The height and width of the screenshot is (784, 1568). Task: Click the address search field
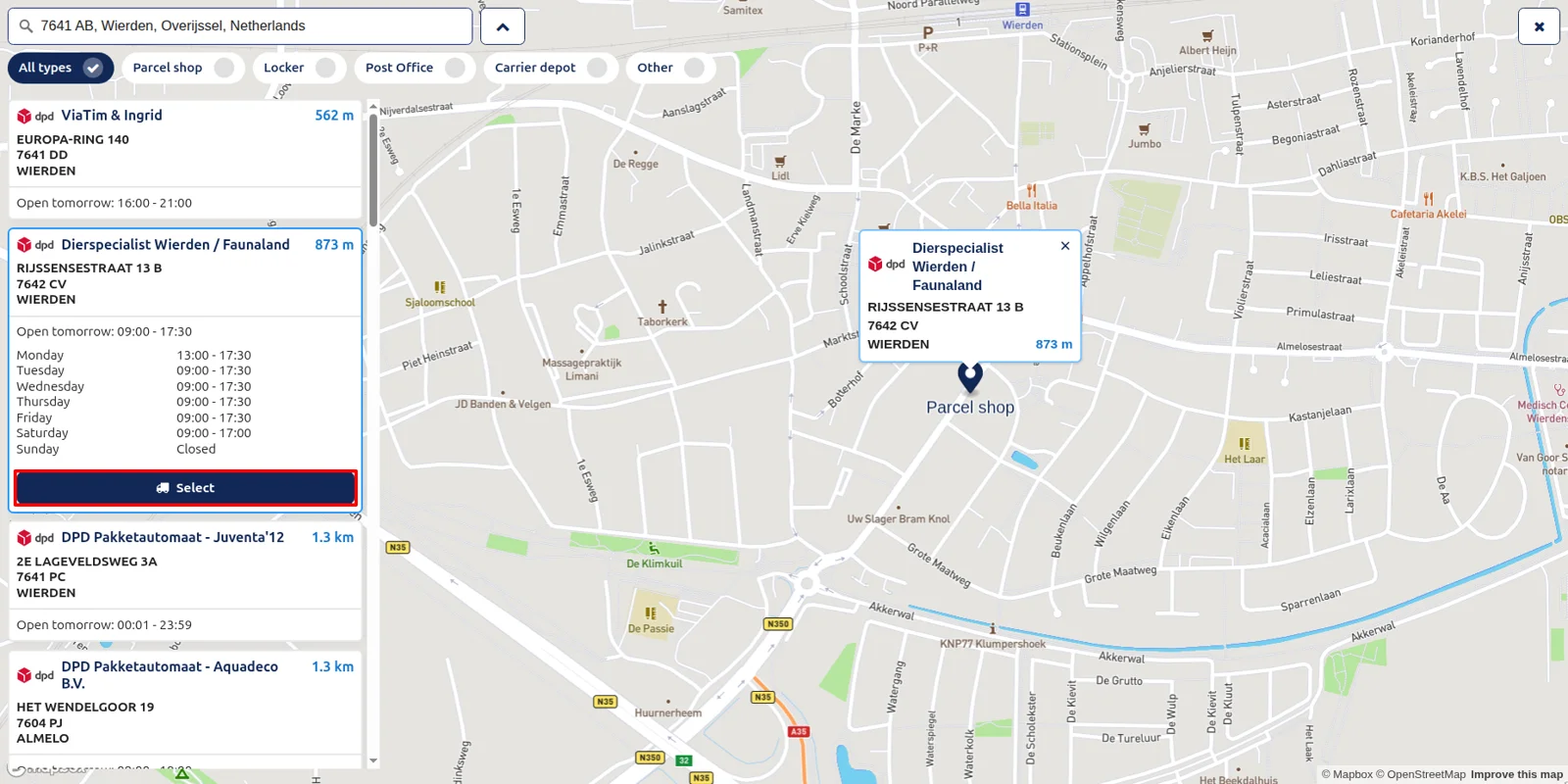coord(240,26)
